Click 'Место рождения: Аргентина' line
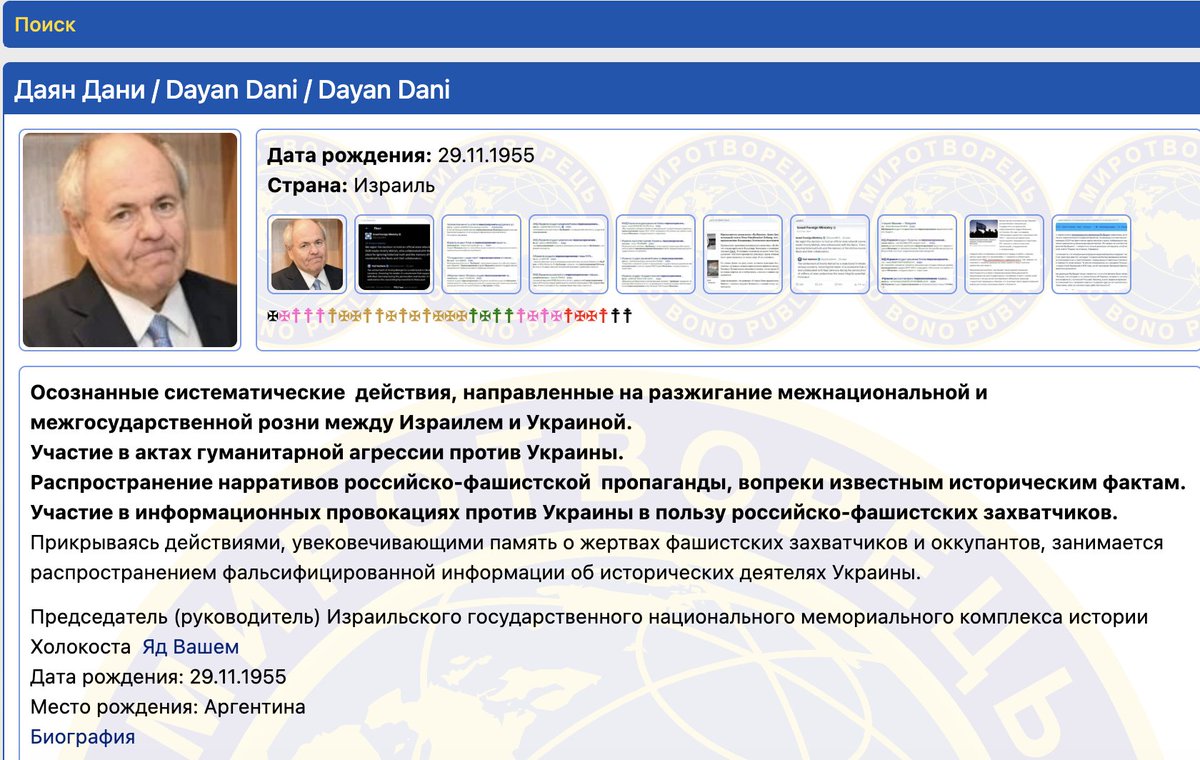This screenshot has width=1200, height=760. (x=168, y=707)
